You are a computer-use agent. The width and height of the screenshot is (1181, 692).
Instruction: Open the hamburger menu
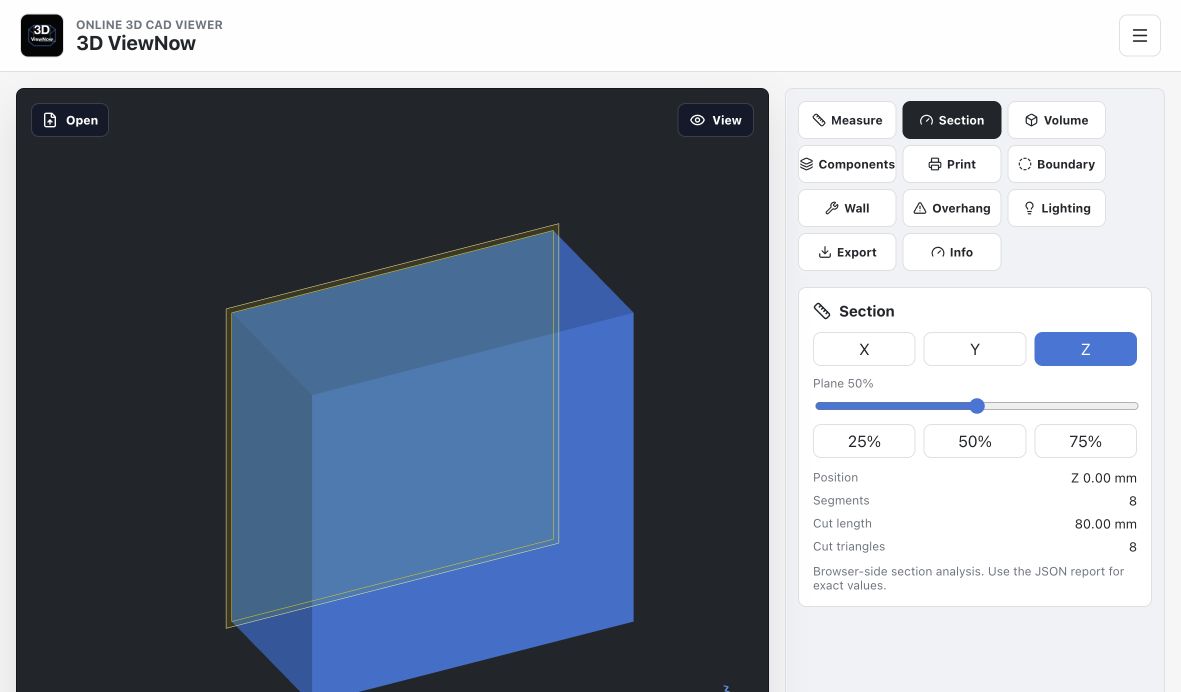pyautogui.click(x=1140, y=35)
